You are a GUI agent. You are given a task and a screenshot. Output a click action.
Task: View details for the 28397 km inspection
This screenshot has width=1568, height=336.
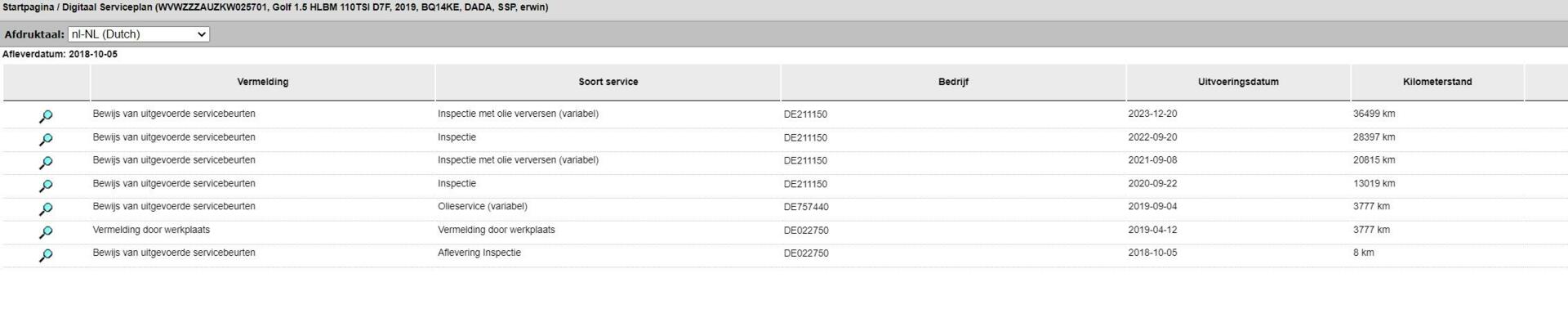click(x=46, y=140)
